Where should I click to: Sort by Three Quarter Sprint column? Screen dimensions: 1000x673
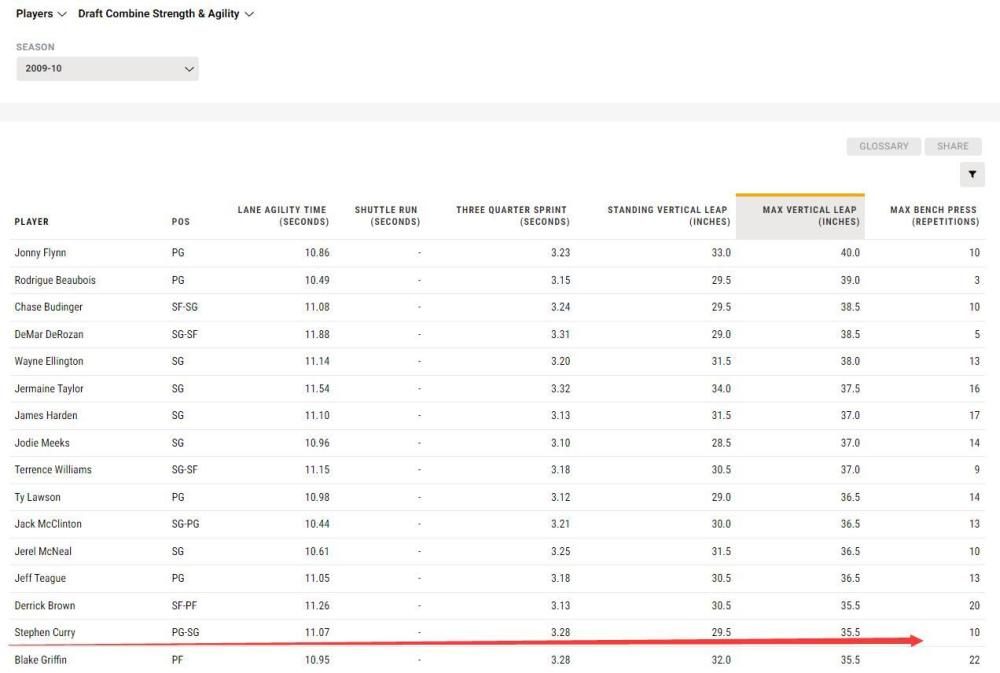(x=512, y=216)
